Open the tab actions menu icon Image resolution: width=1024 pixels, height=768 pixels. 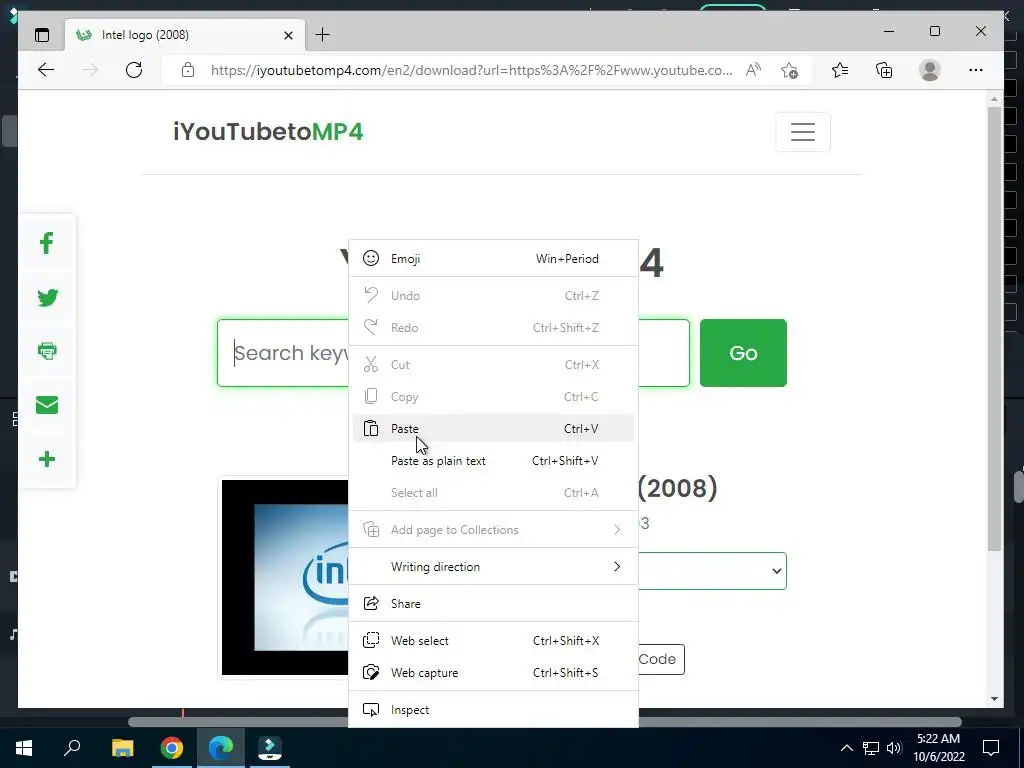pyautogui.click(x=42, y=35)
